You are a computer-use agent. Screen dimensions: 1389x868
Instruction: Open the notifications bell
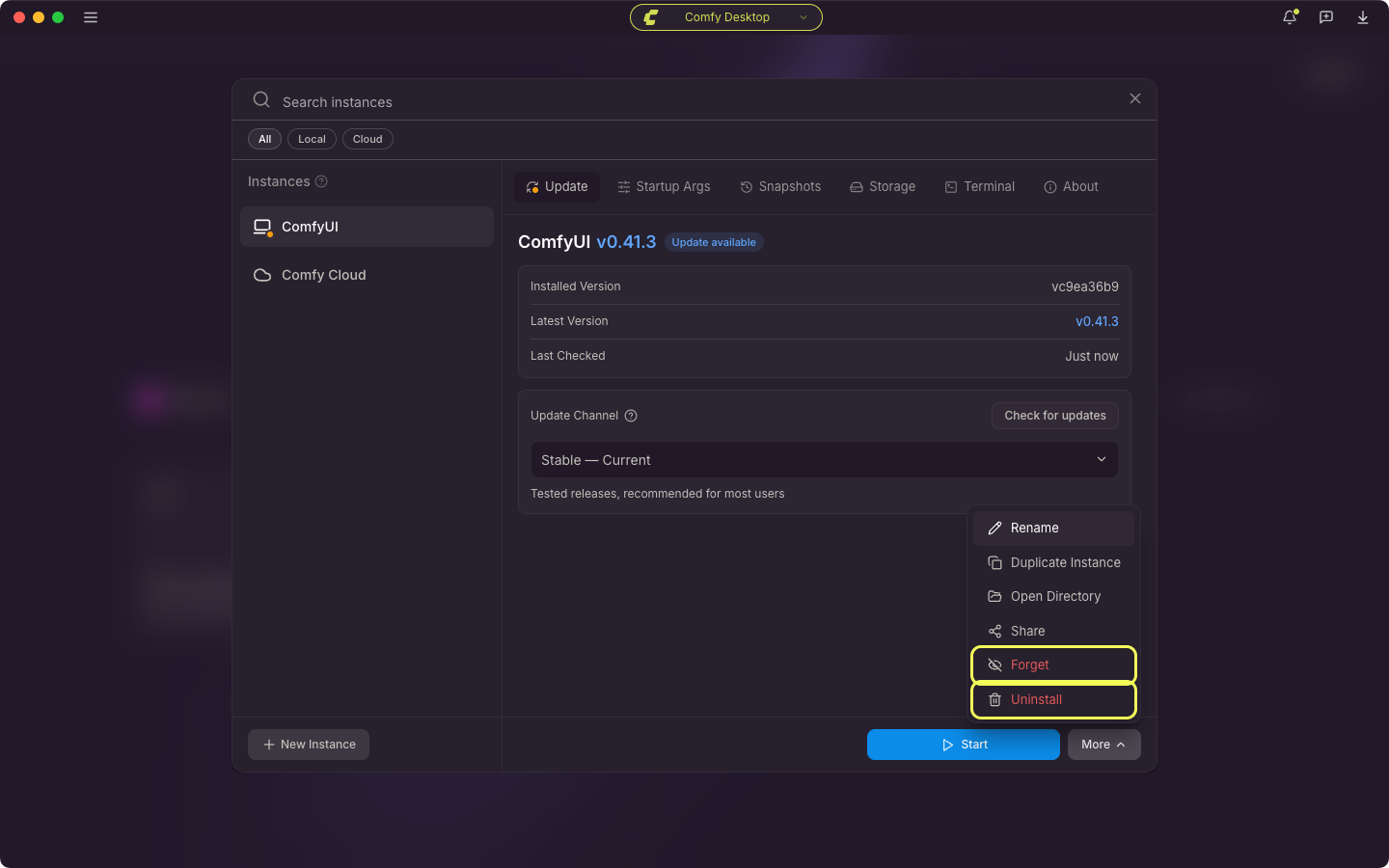(1290, 17)
